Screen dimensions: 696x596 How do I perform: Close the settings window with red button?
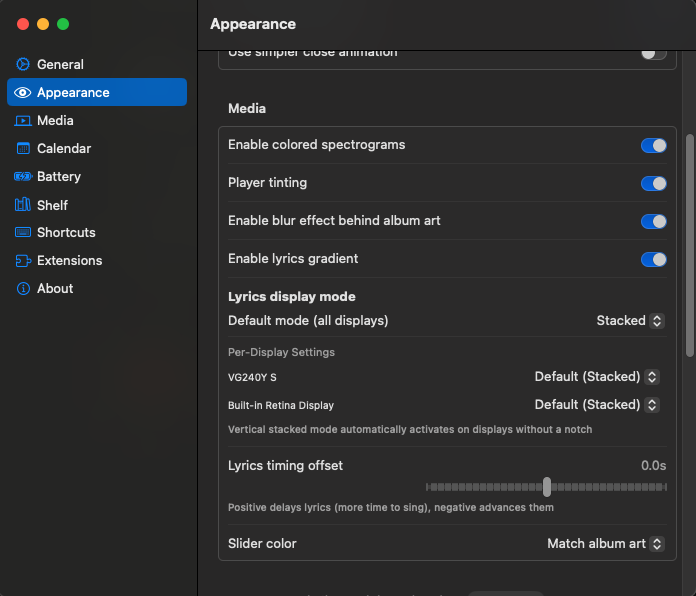(23, 24)
